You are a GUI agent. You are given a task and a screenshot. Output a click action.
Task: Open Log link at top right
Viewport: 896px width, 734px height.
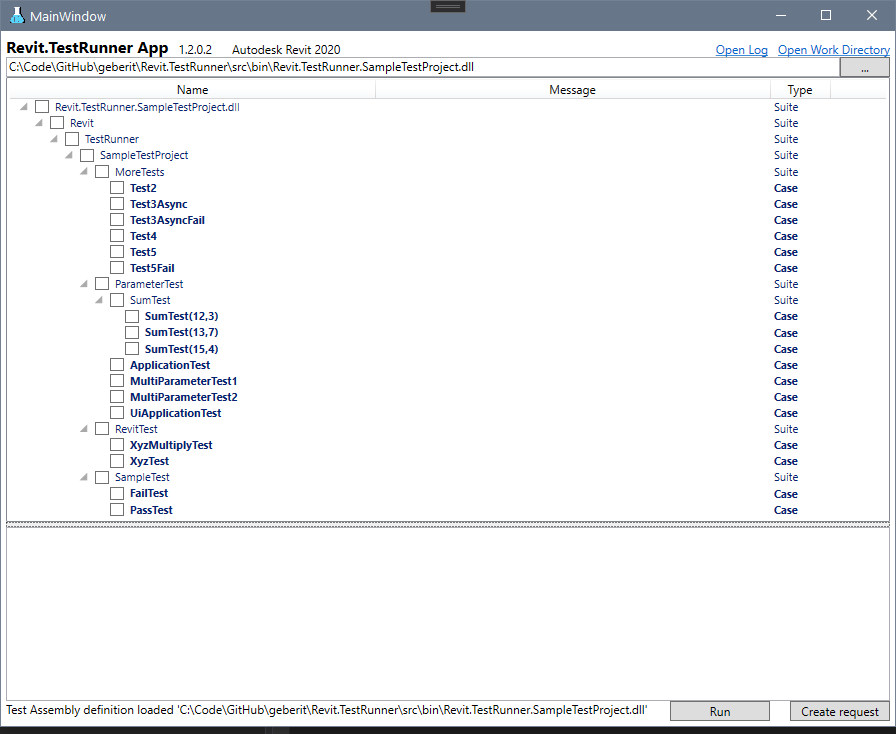[741, 50]
